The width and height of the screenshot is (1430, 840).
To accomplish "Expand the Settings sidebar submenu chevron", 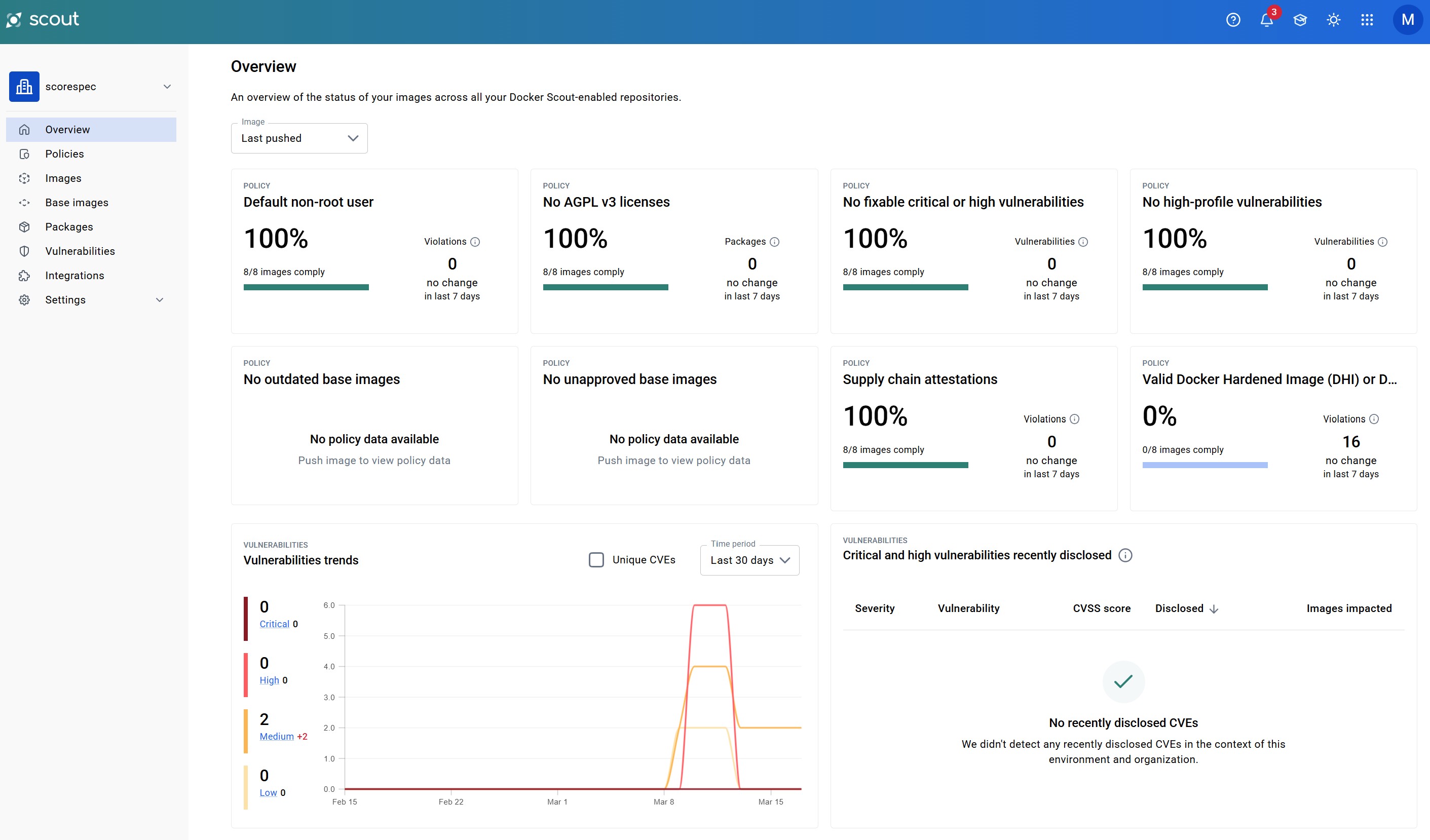I will (x=160, y=300).
